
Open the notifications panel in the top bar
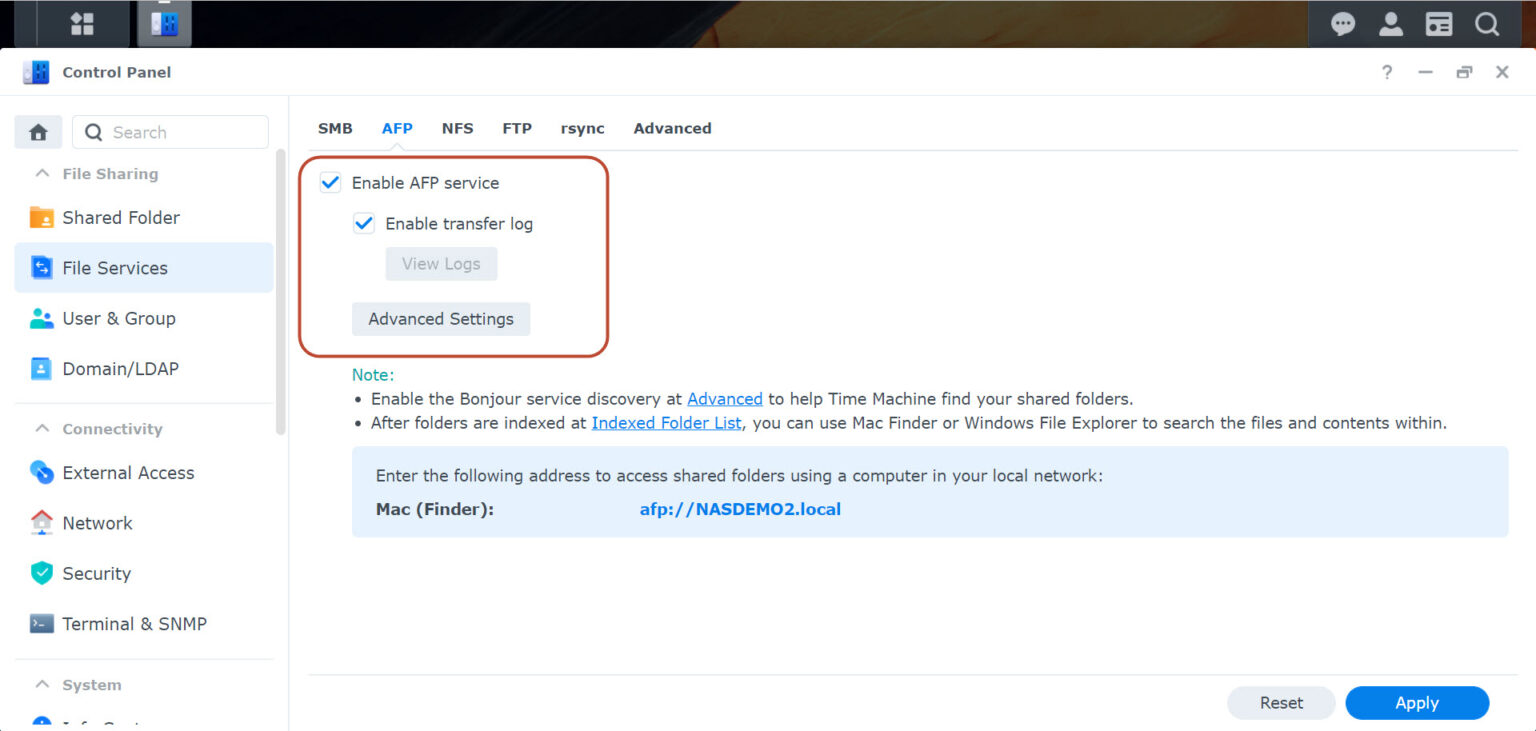tap(1342, 23)
